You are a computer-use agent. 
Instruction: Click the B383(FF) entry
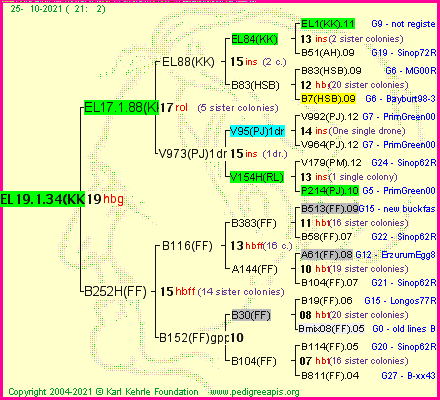click(254, 223)
